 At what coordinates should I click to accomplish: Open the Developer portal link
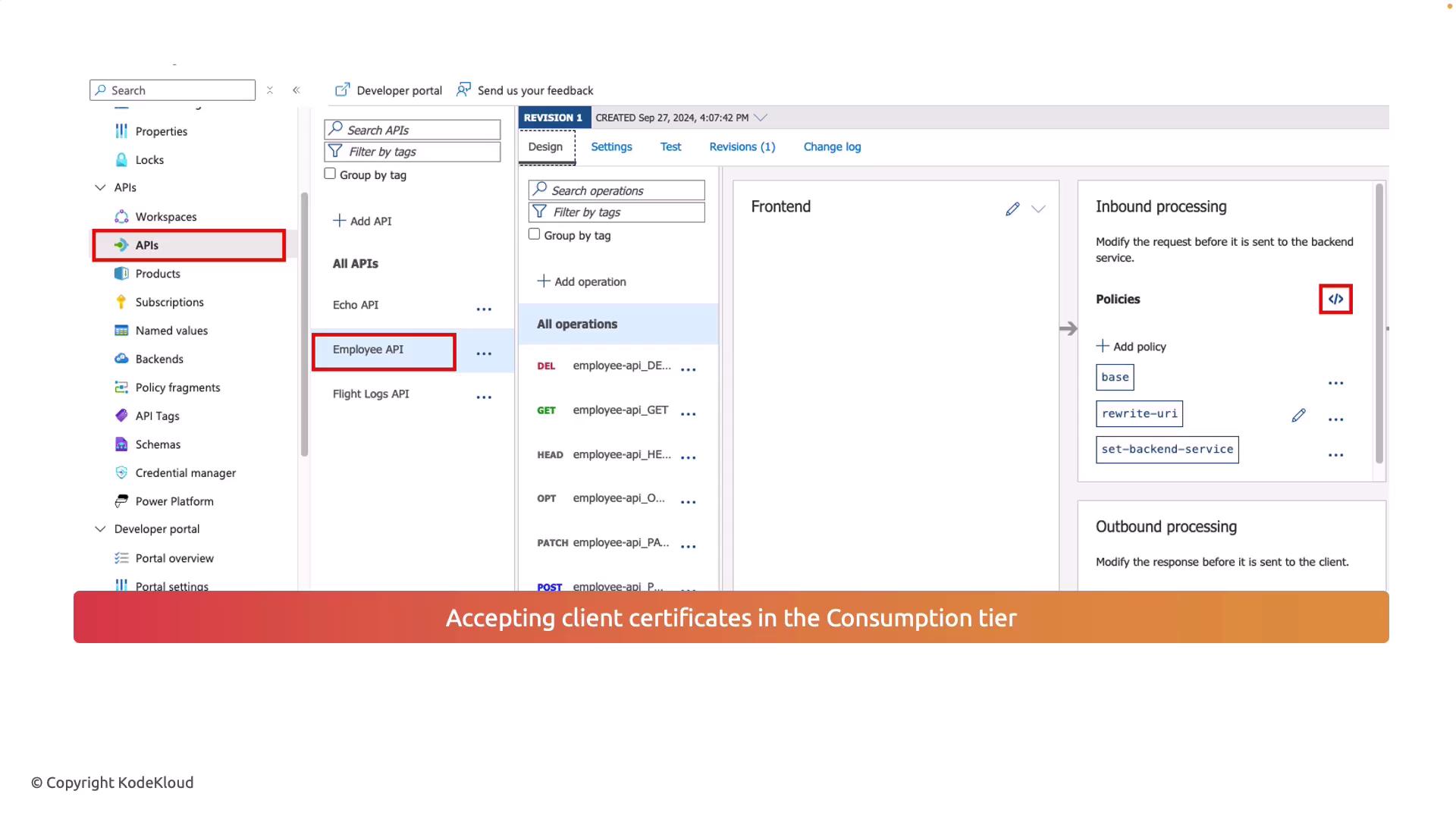(389, 90)
